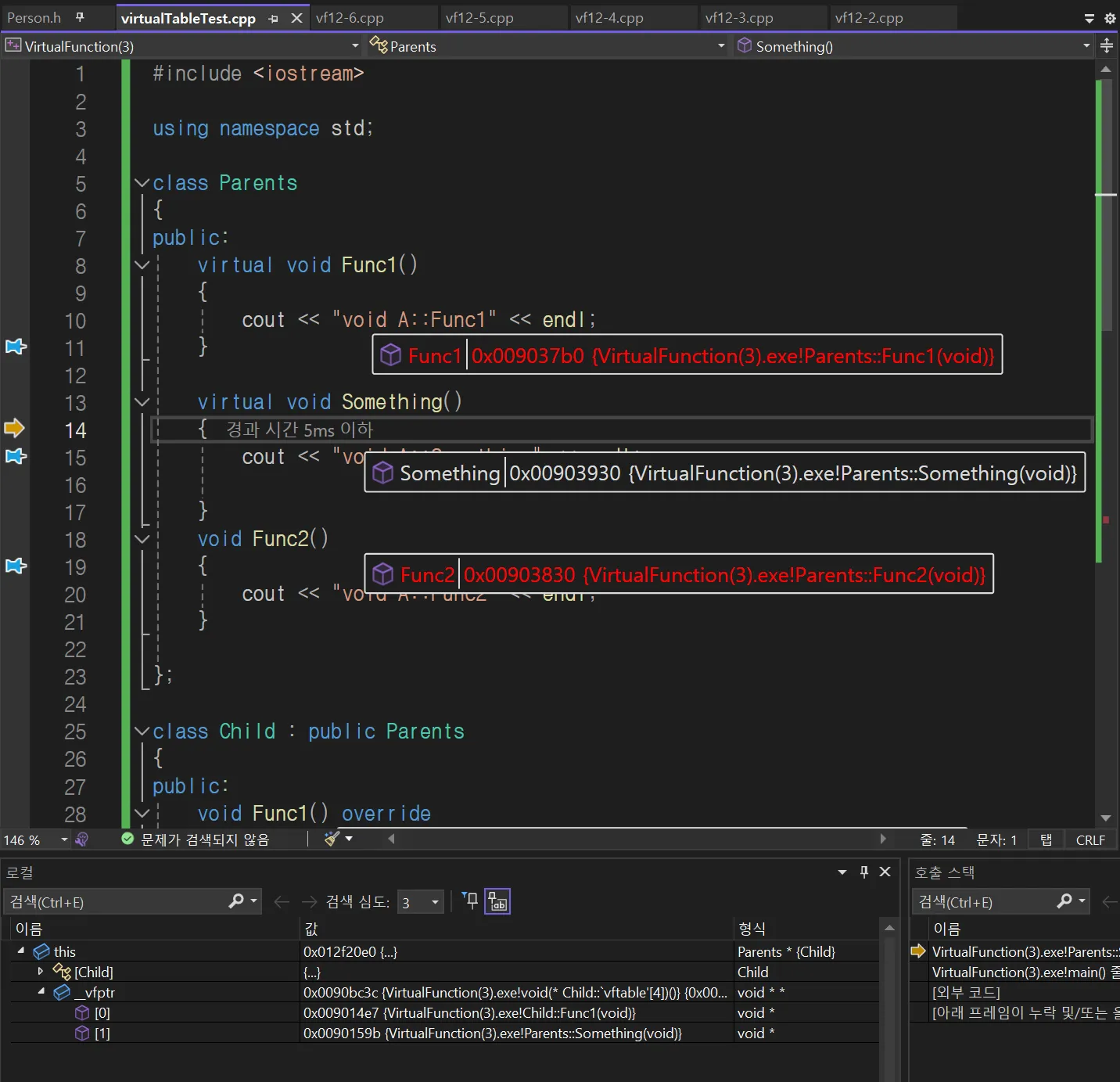This screenshot has width=1120, height=1082.
Task: Select the [0] Child::Func1 vftable entry
Action: (444, 1012)
